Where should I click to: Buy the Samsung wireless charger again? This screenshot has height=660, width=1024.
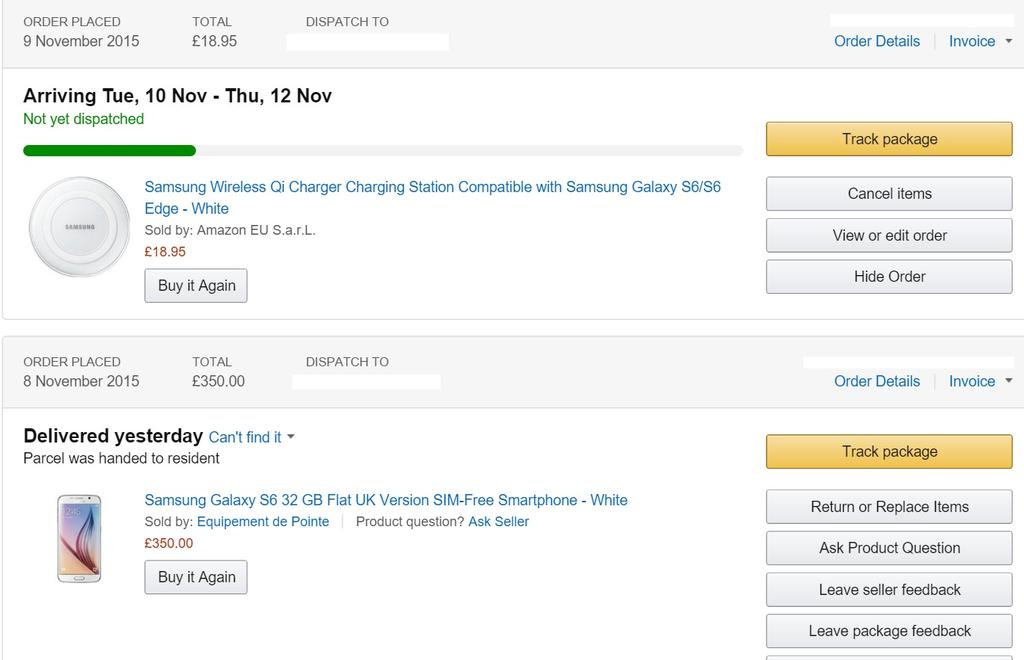196,285
